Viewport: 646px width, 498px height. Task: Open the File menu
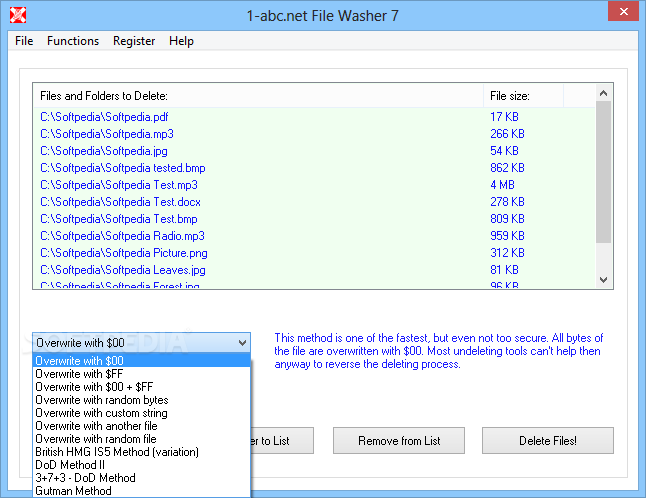[x=24, y=41]
